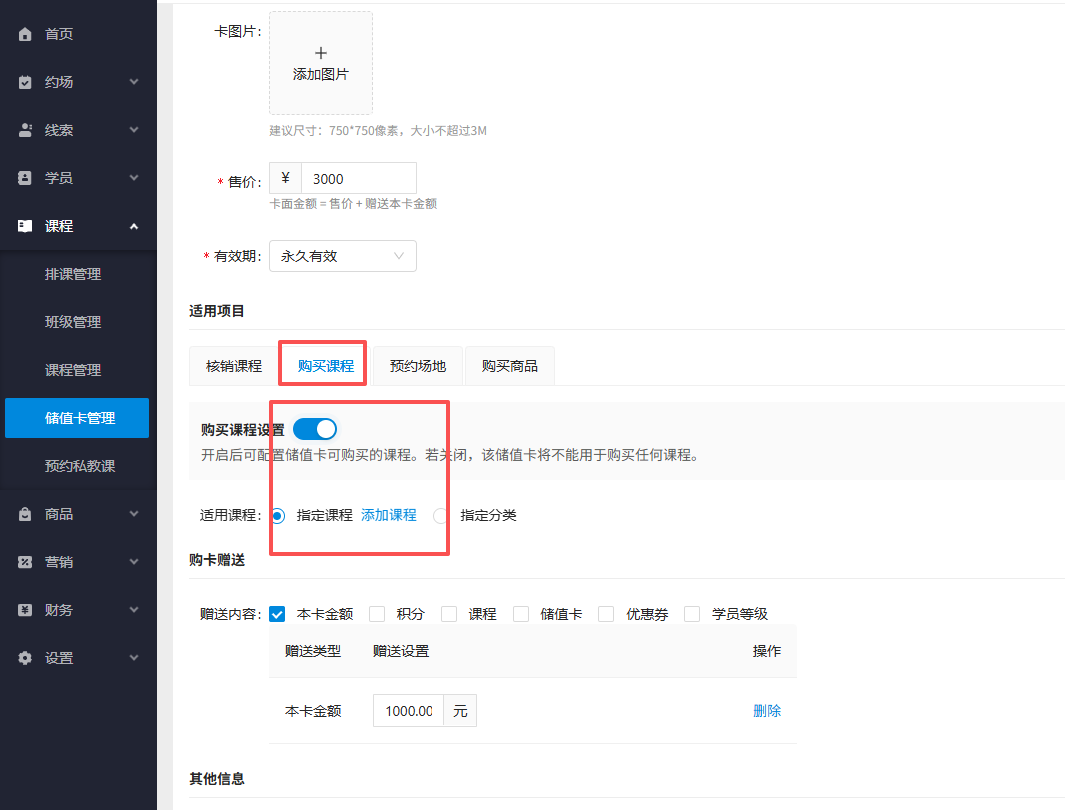Click the 首页 home icon in the sidebar
Image resolution: width=1065 pixels, height=810 pixels.
click(x=24, y=33)
